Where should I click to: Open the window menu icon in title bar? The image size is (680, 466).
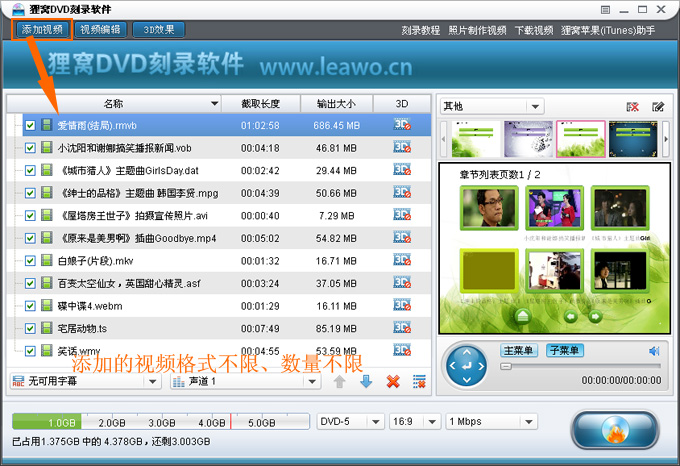pyautogui.click(x=605, y=10)
